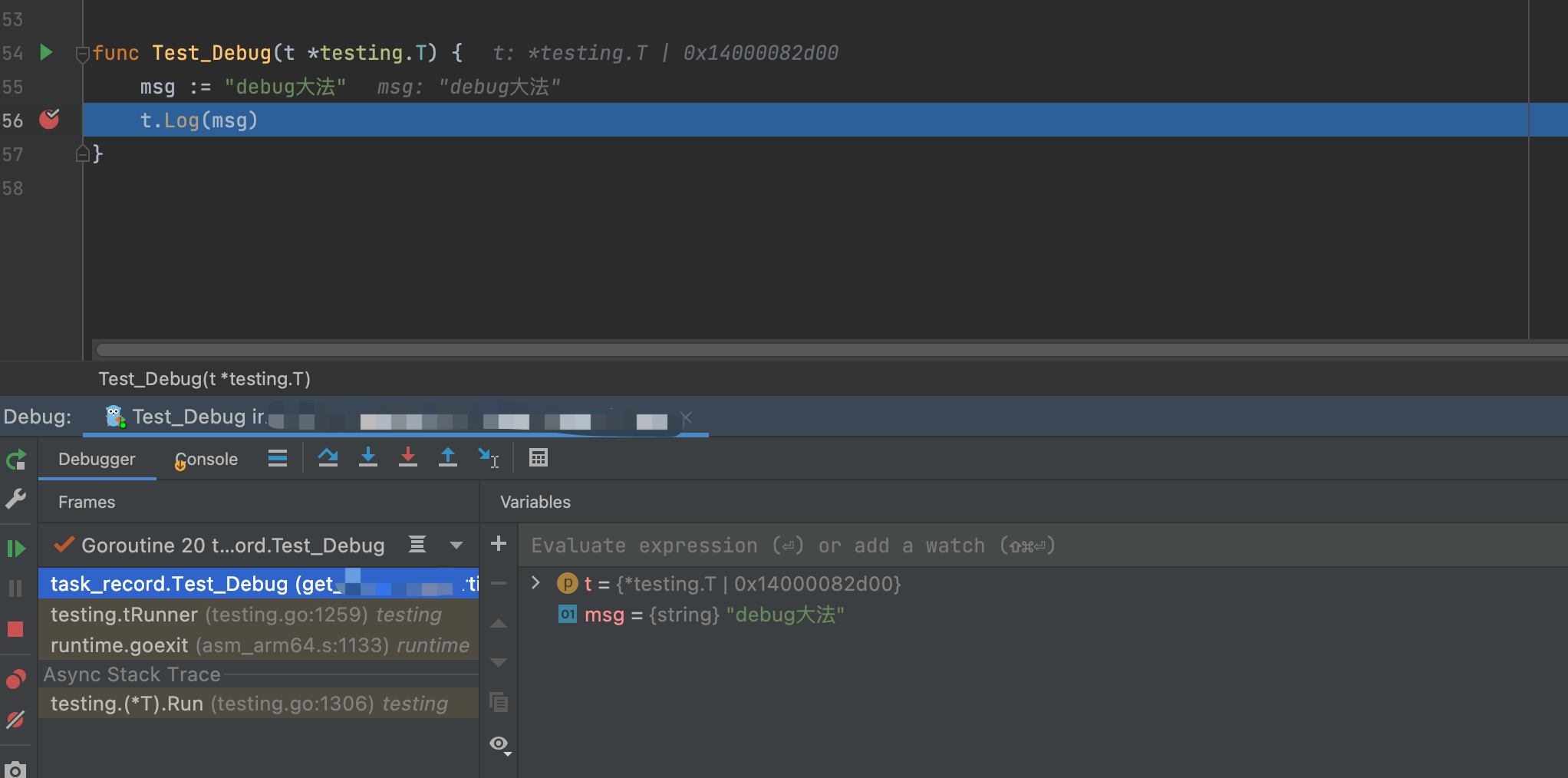
Task: Move watch up arrow
Action: pos(499,624)
